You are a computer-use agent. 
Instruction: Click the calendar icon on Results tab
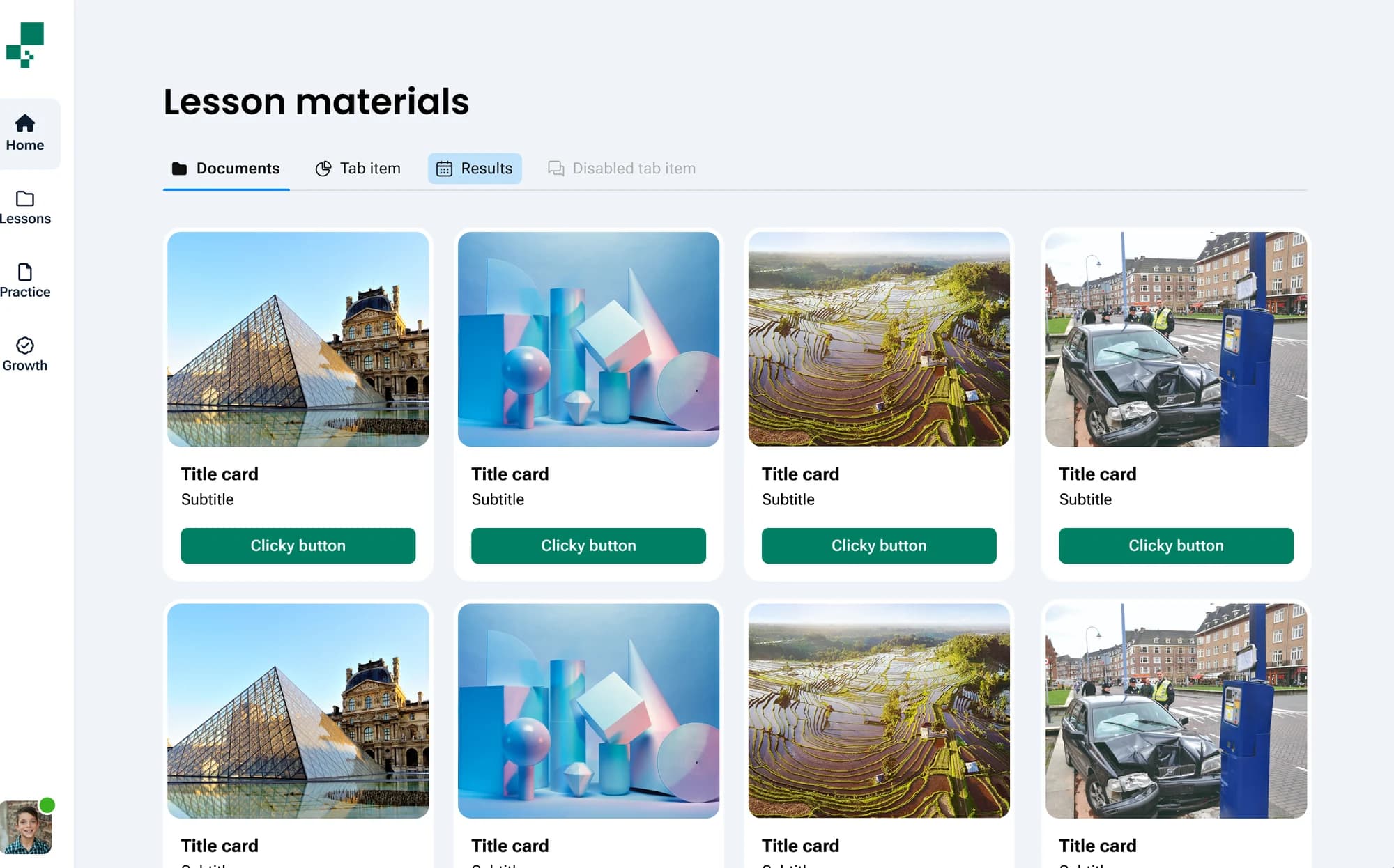(x=444, y=169)
